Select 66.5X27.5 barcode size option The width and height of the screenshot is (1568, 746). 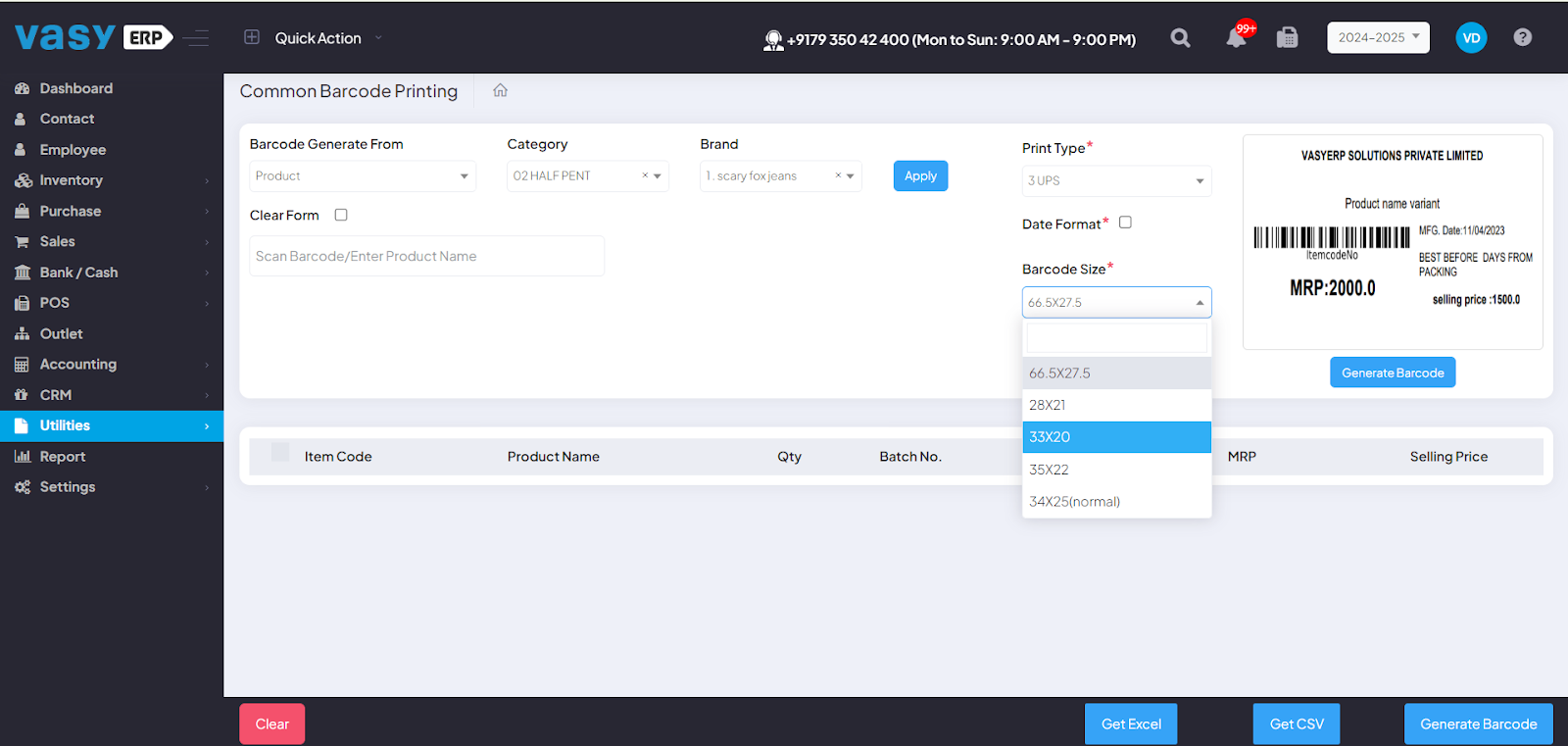[x=1117, y=373]
